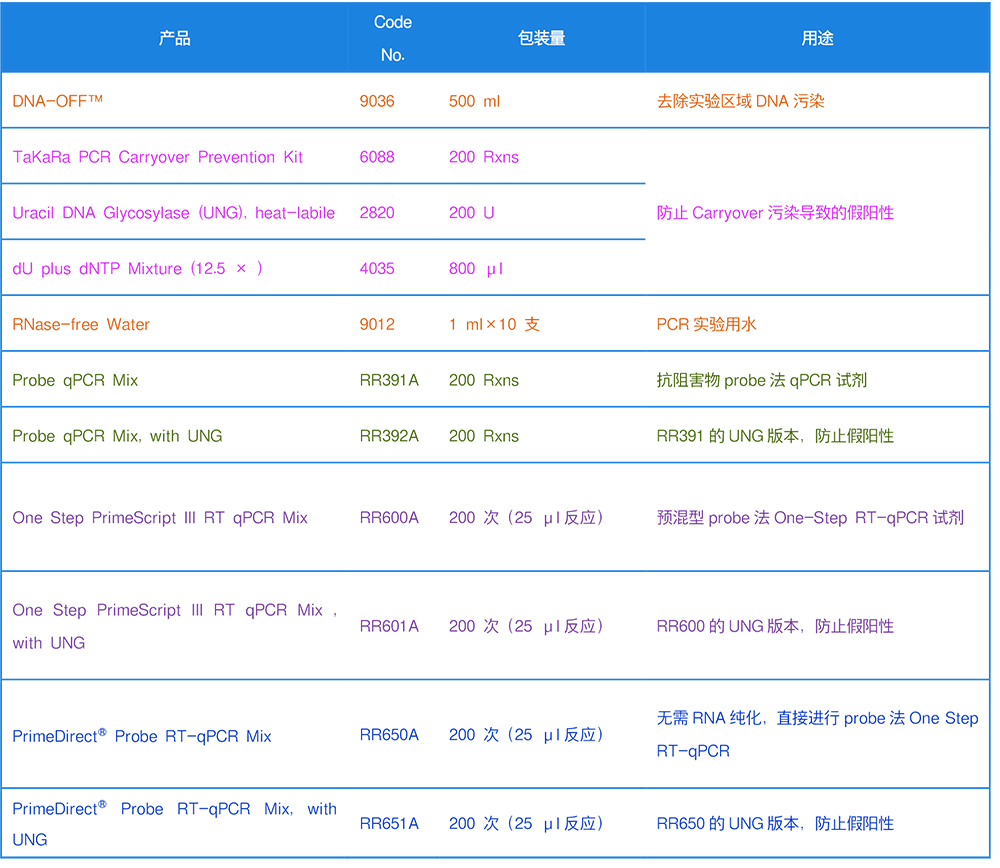Click the RR391 的 UNG 版本 description
Screen dimensions: 1000x868
pos(776,436)
